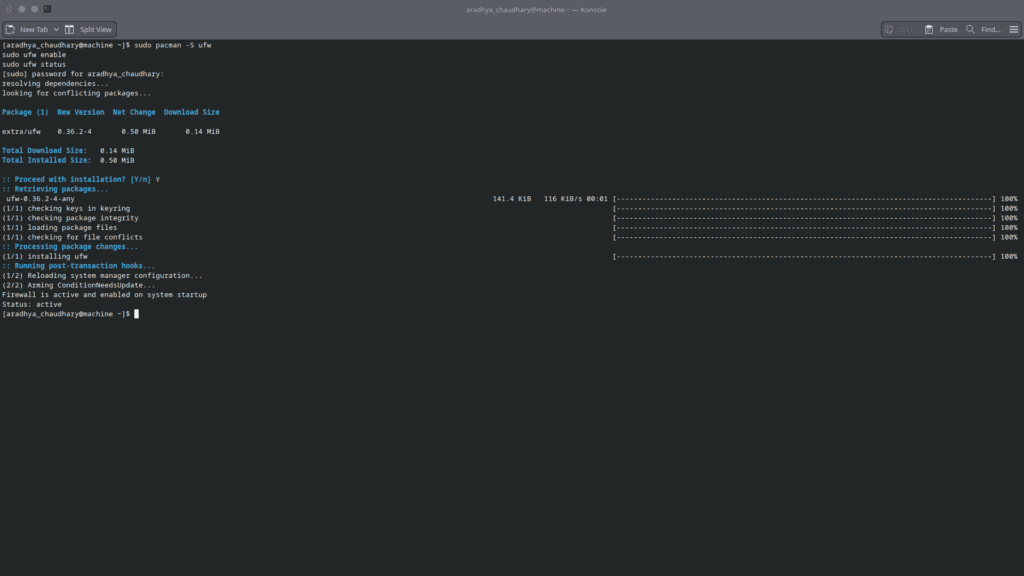
Task: Click the 'checking package integrity' line
Action: [70, 218]
